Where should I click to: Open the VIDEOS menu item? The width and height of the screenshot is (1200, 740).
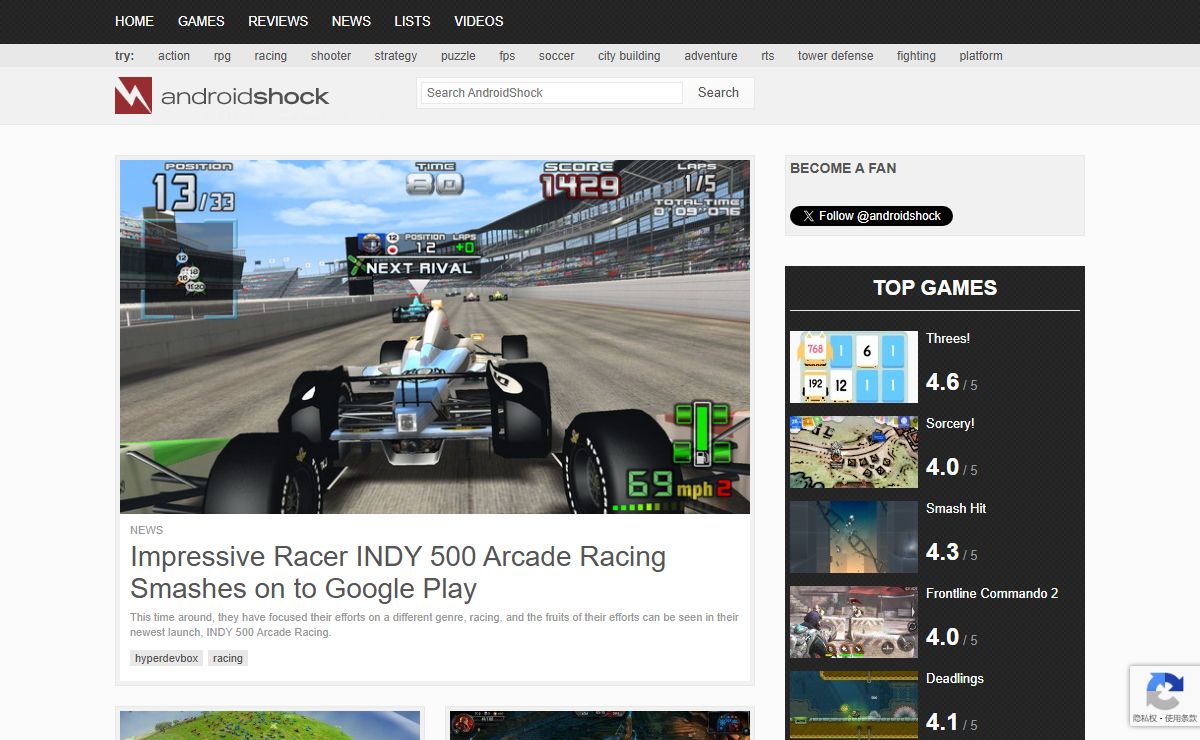point(479,21)
